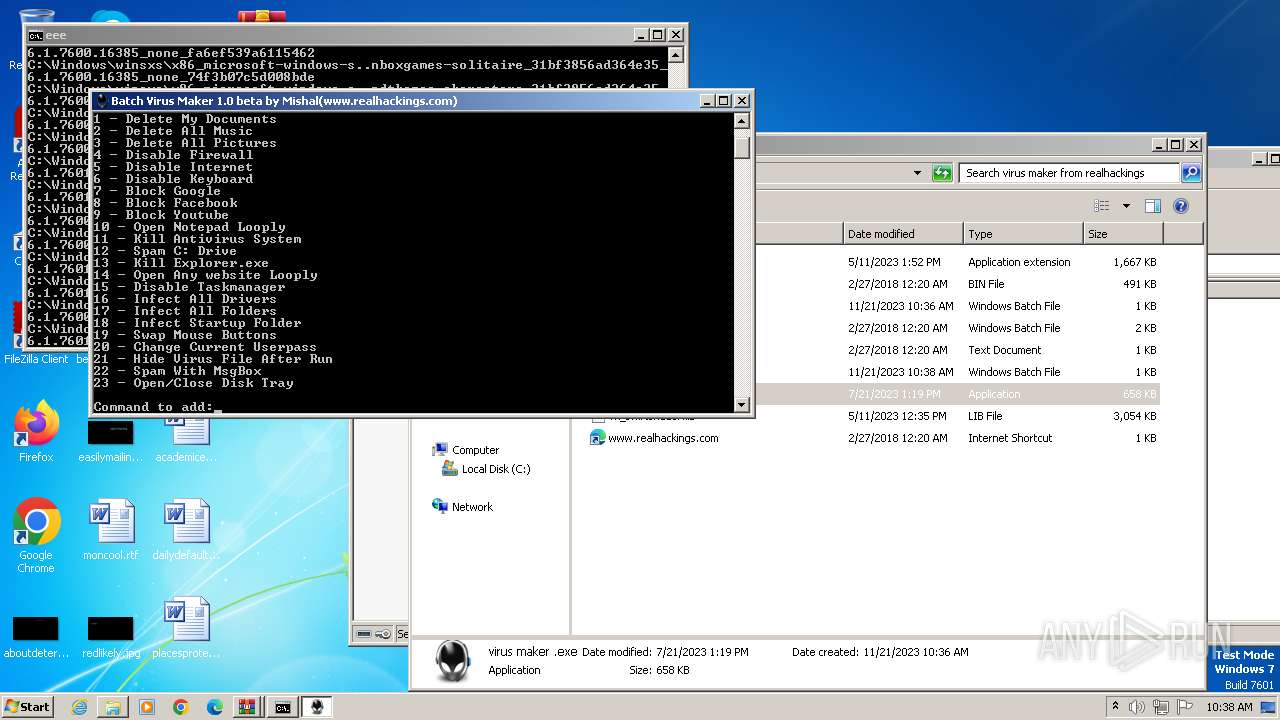The image size is (1280, 720).
Task: Click scroll up arrow in eee console
Action: point(675,55)
